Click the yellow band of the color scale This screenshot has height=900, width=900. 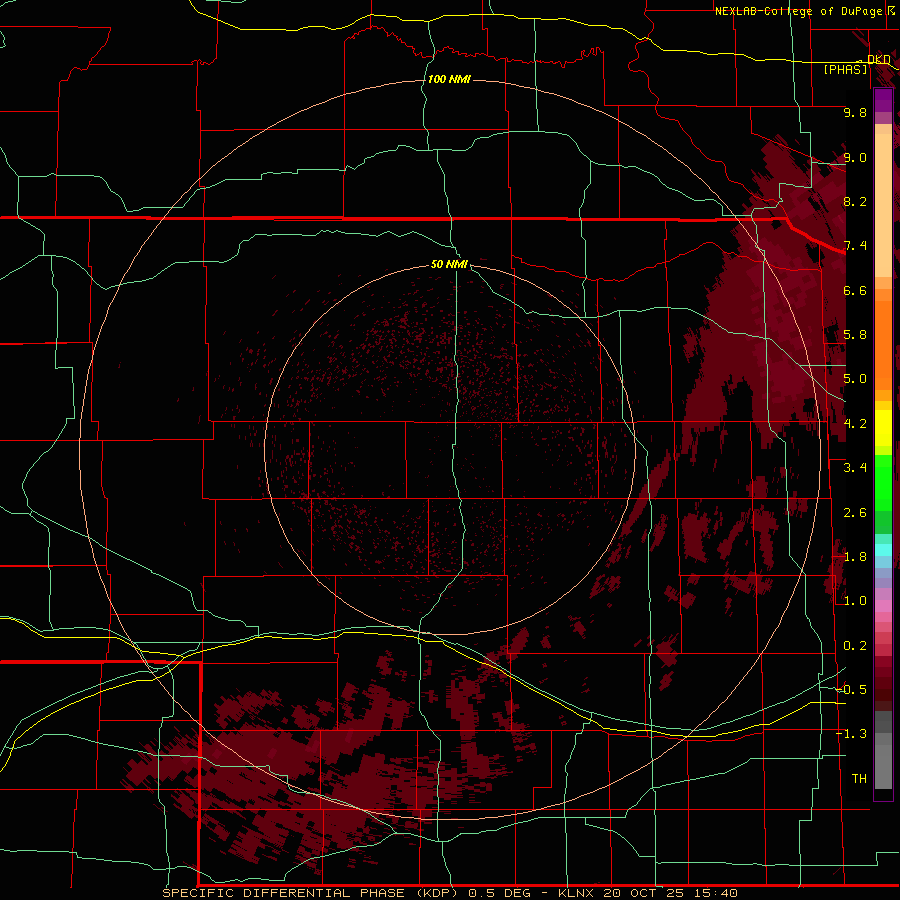[x=883, y=428]
